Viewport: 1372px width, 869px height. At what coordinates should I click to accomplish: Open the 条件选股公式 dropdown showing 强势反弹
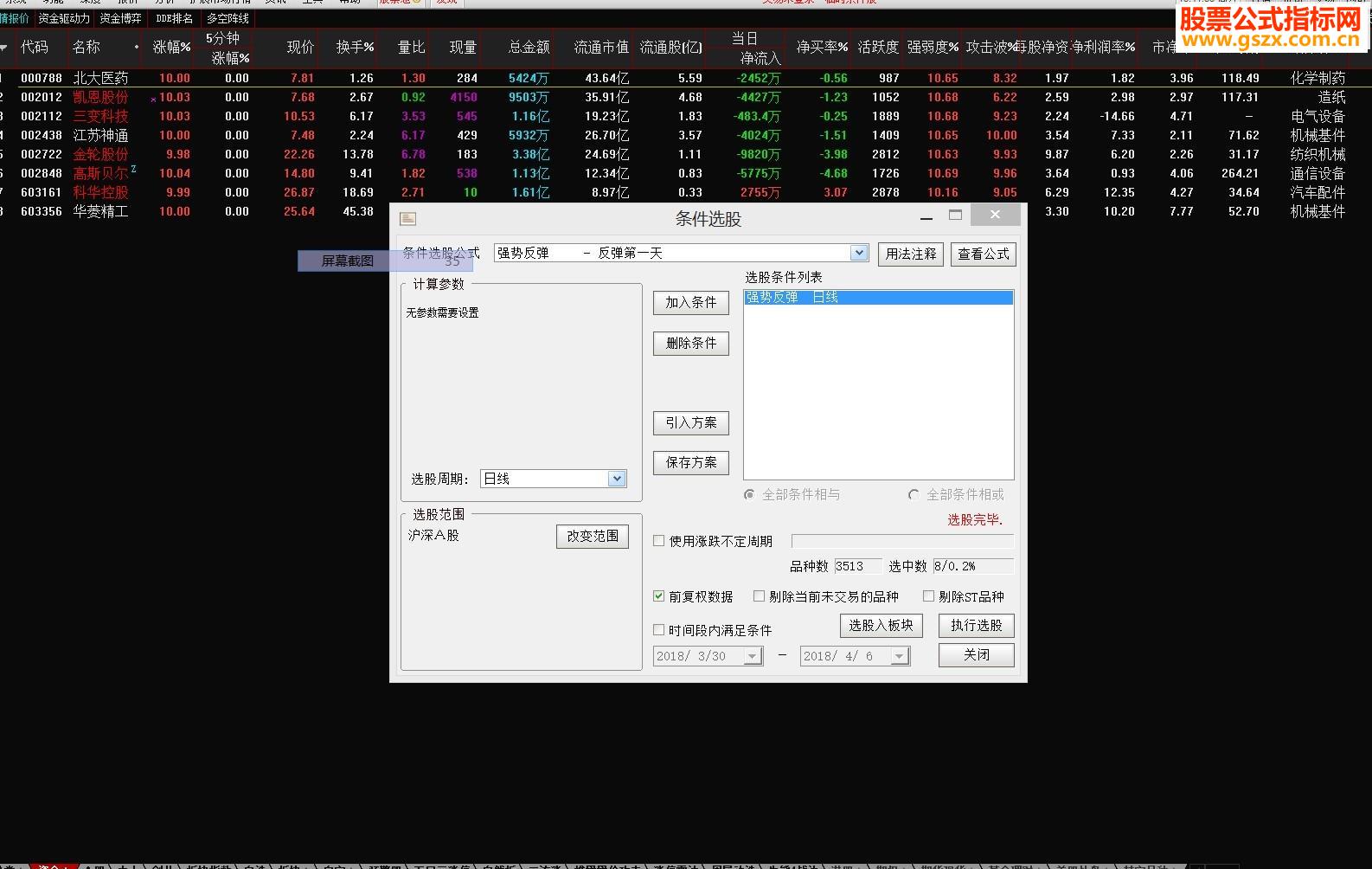pos(858,253)
